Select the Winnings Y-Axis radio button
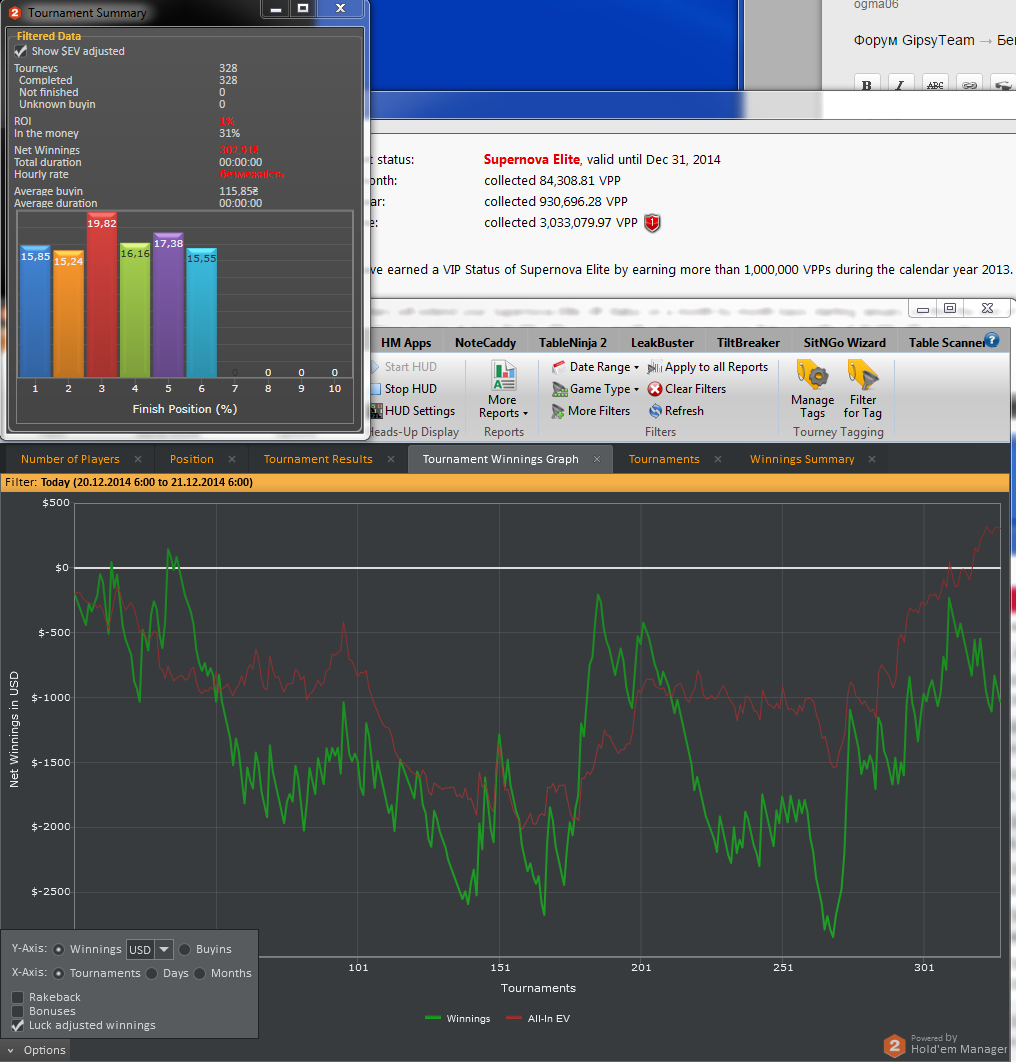The height and width of the screenshot is (1062, 1016). pyautogui.click(x=58, y=950)
